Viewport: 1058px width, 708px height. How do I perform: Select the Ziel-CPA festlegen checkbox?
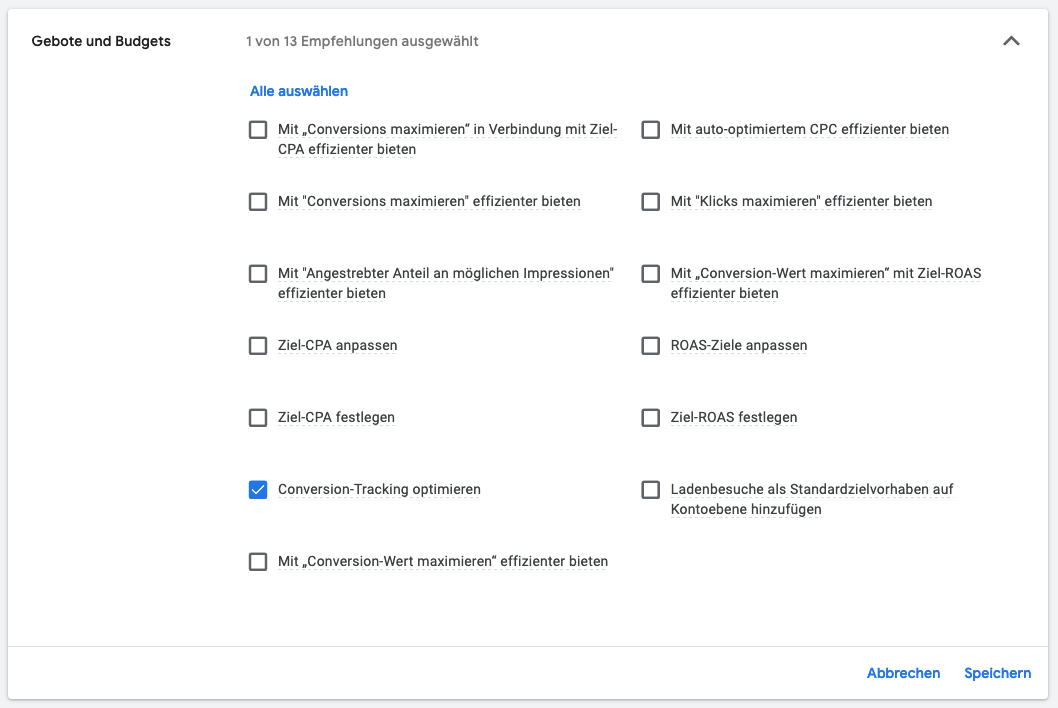pos(258,418)
